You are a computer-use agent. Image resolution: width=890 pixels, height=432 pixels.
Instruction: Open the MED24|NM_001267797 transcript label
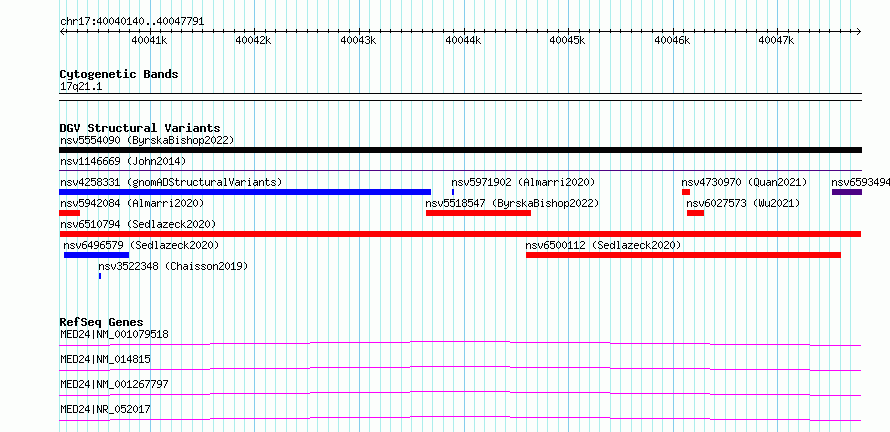(x=114, y=384)
